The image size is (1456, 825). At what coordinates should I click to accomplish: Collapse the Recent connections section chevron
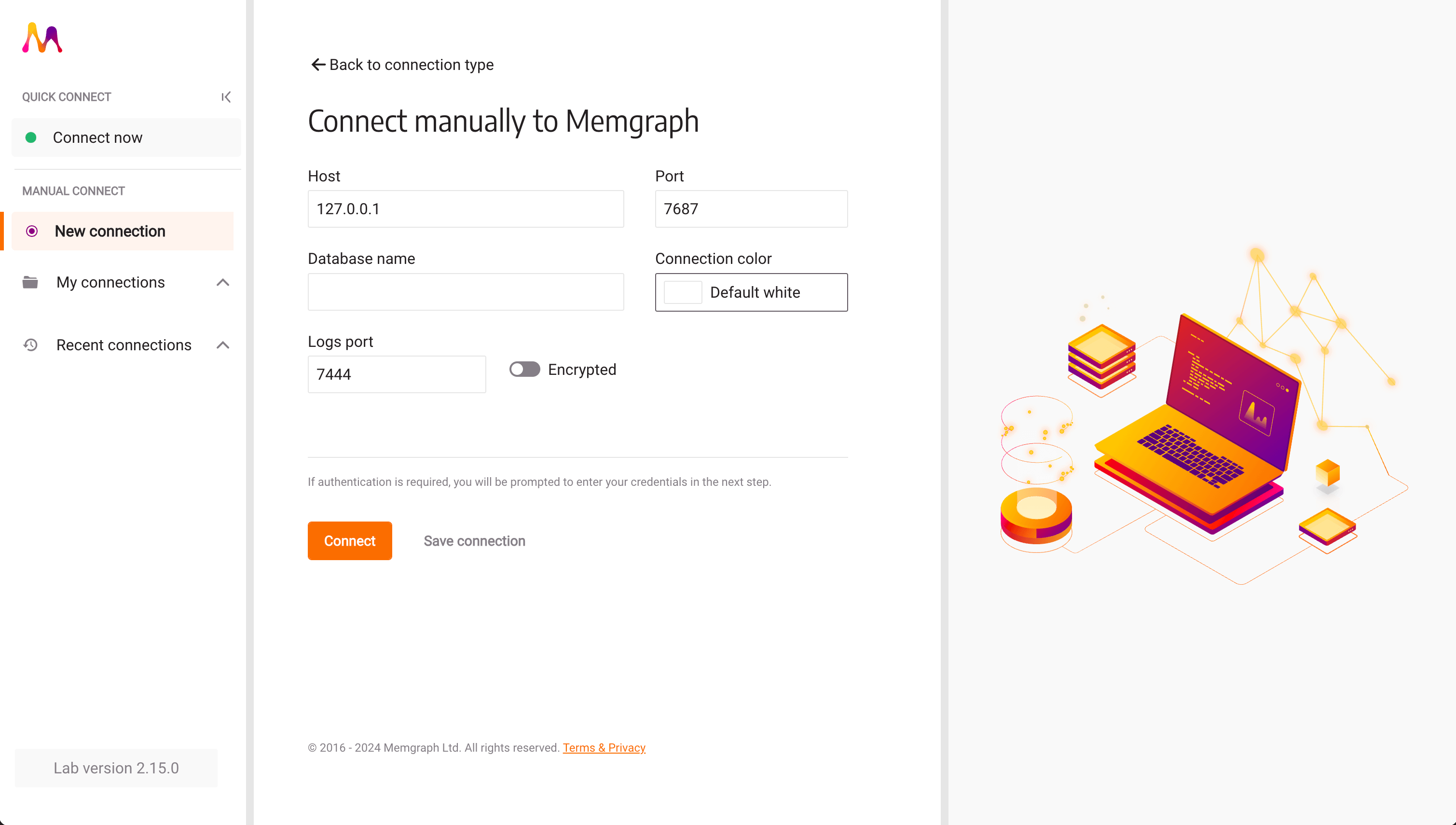[223, 344]
